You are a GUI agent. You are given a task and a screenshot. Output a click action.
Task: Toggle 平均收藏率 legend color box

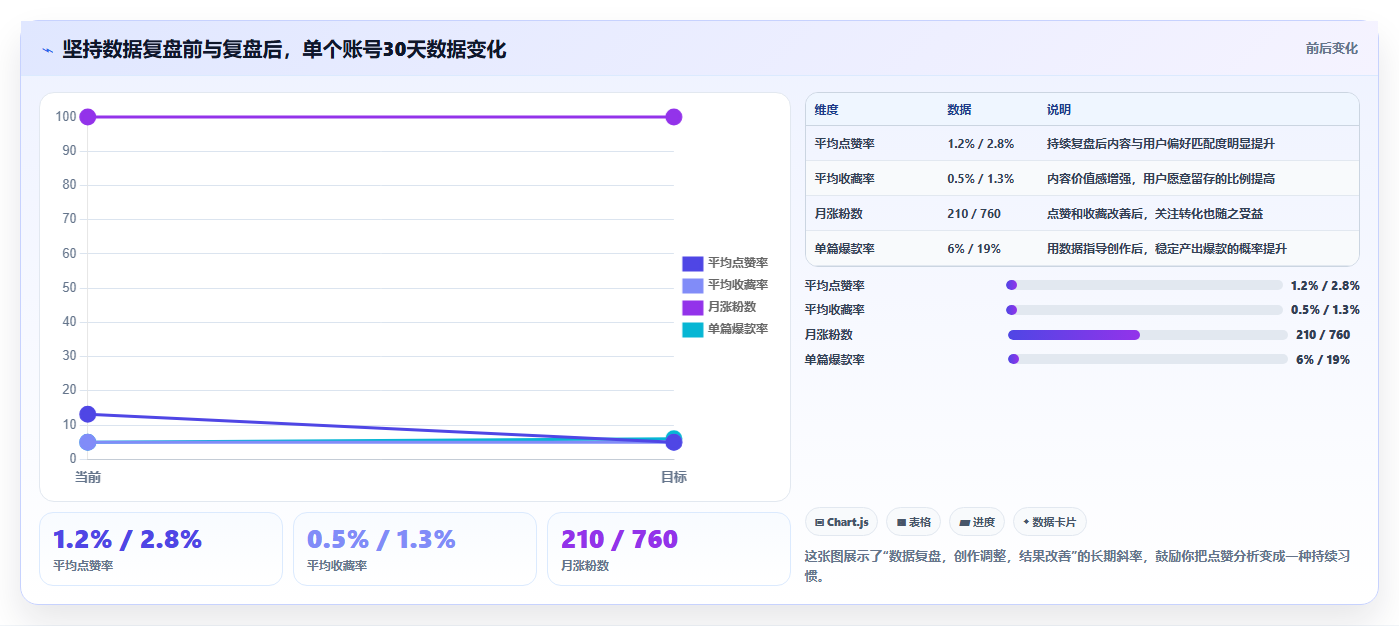click(x=693, y=285)
